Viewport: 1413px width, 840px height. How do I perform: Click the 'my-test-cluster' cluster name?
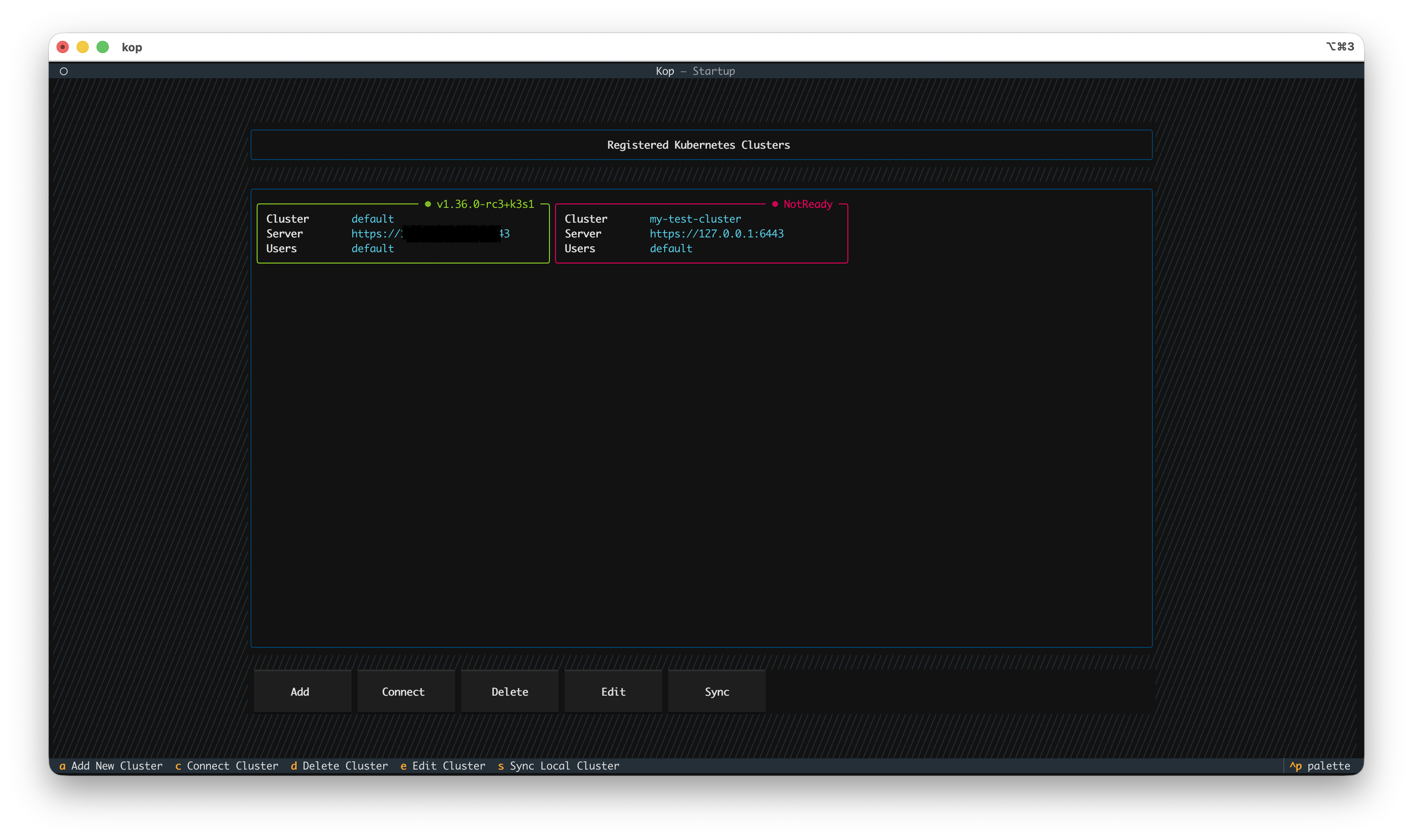point(695,219)
